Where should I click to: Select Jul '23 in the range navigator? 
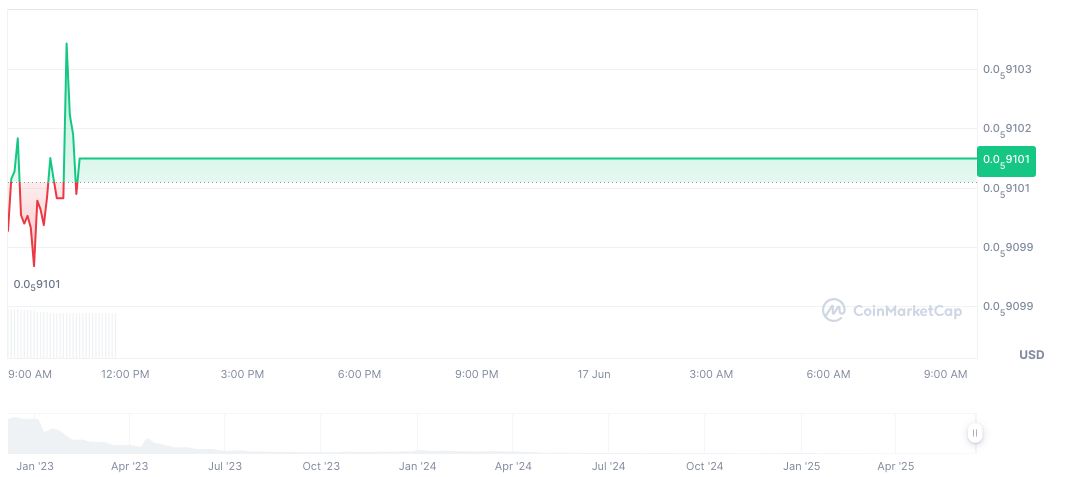click(225, 466)
